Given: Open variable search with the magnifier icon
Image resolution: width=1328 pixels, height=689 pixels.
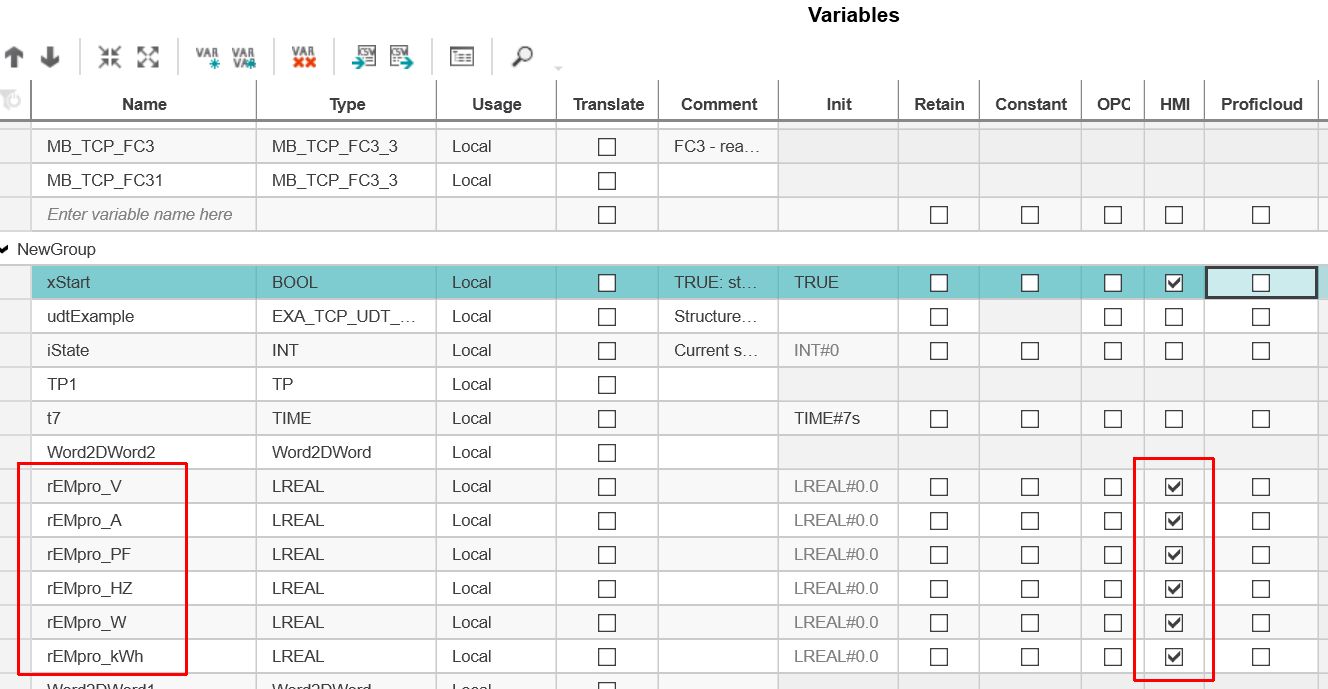Looking at the screenshot, I should pyautogui.click(x=520, y=56).
